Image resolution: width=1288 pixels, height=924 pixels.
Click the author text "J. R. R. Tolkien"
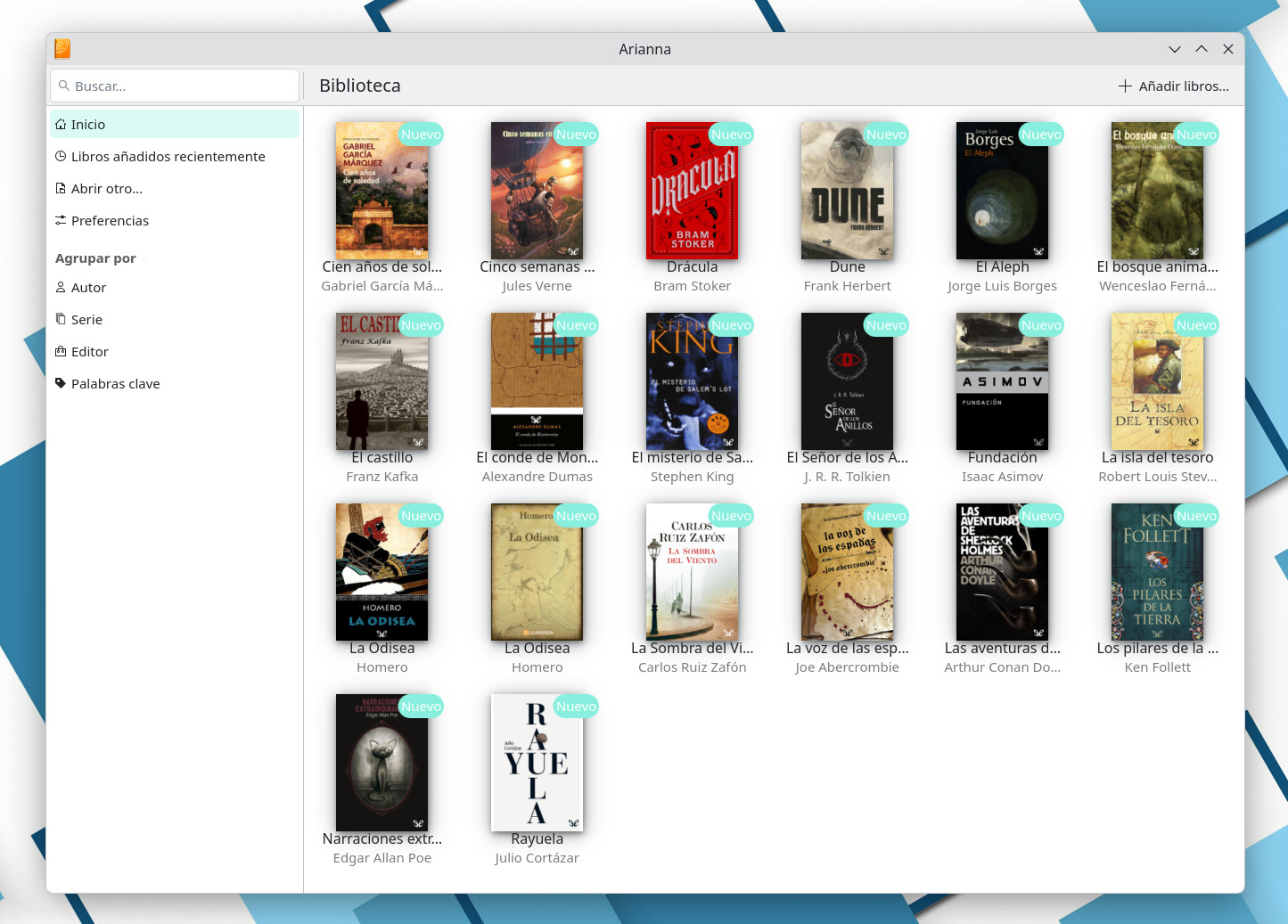[847, 477]
